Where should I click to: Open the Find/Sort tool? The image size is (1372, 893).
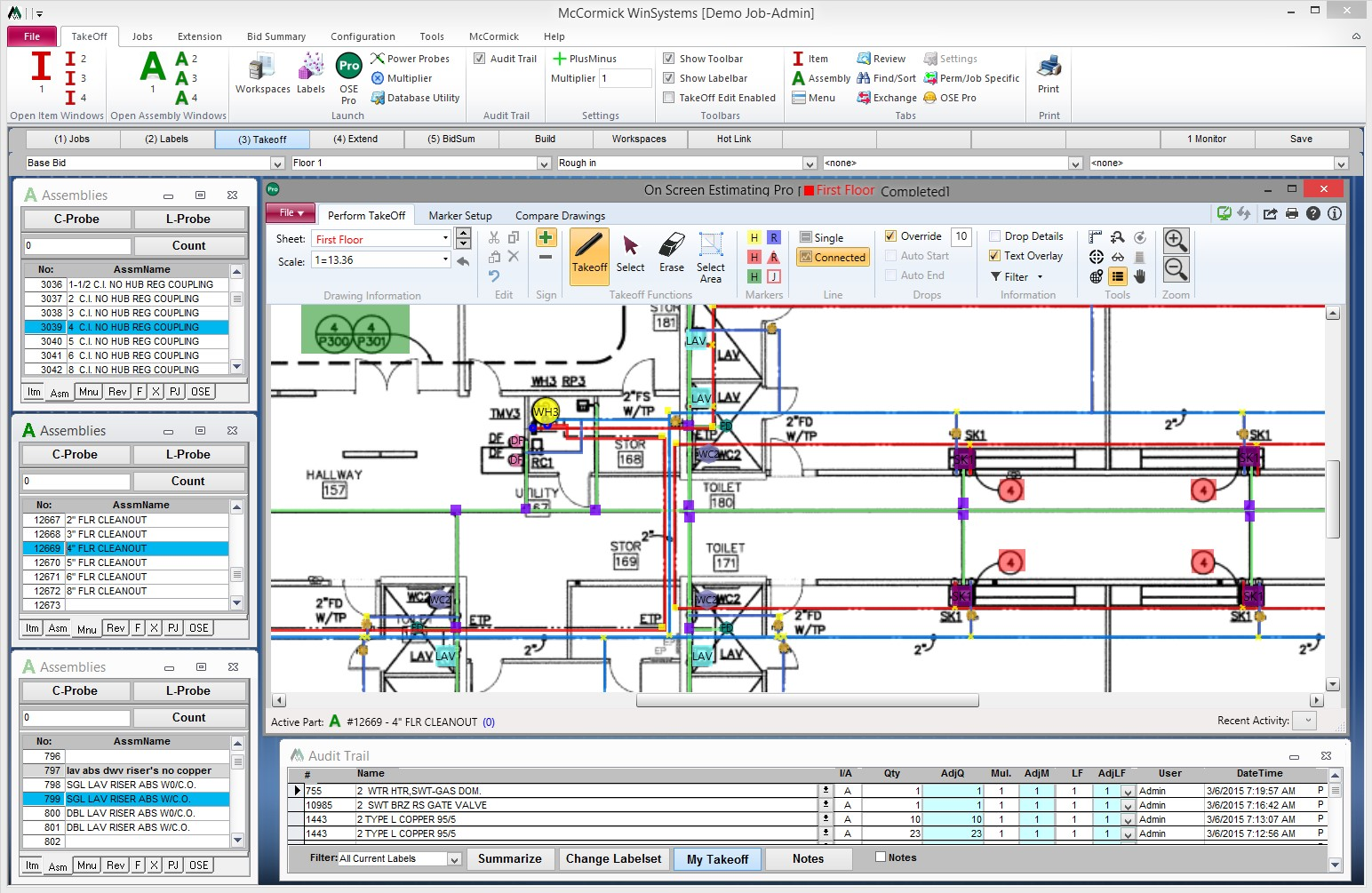click(x=886, y=78)
